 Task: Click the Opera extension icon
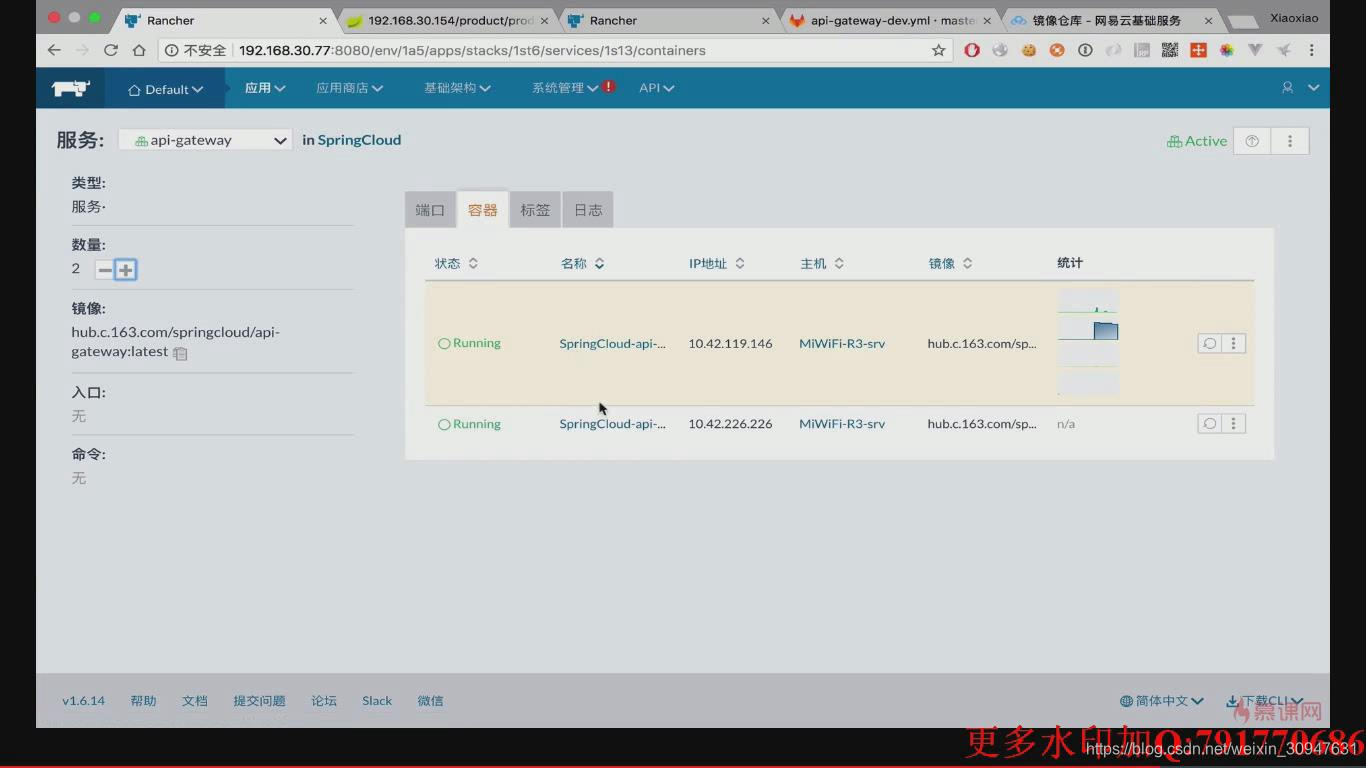pos(972,50)
